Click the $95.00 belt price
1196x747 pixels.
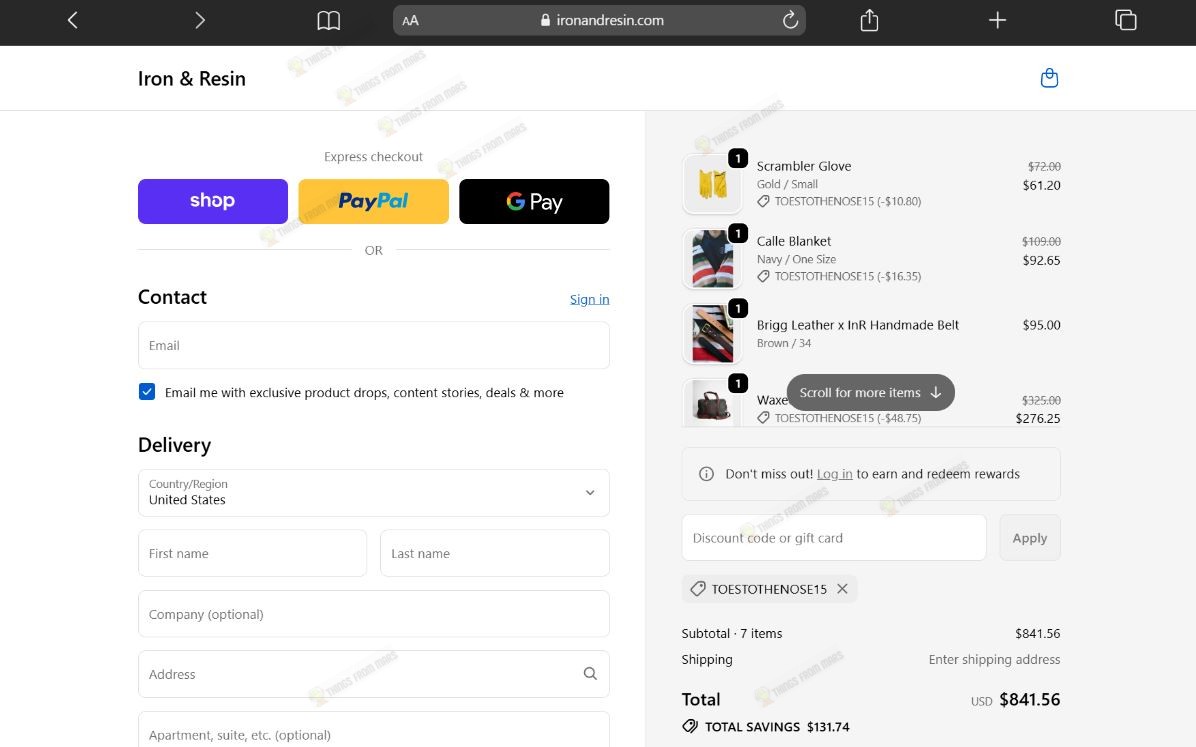tap(1041, 324)
